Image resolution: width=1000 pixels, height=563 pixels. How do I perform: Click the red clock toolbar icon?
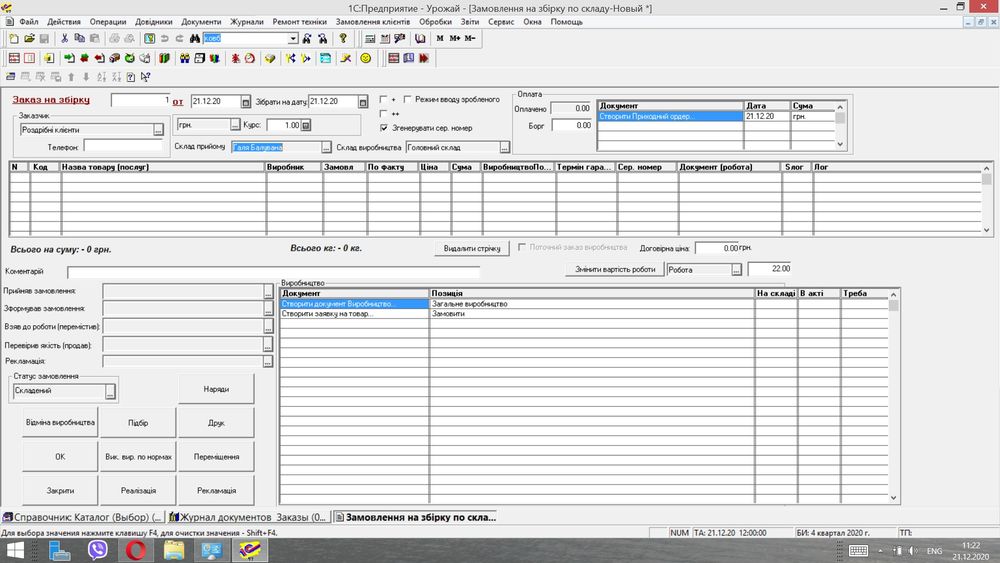250,58
